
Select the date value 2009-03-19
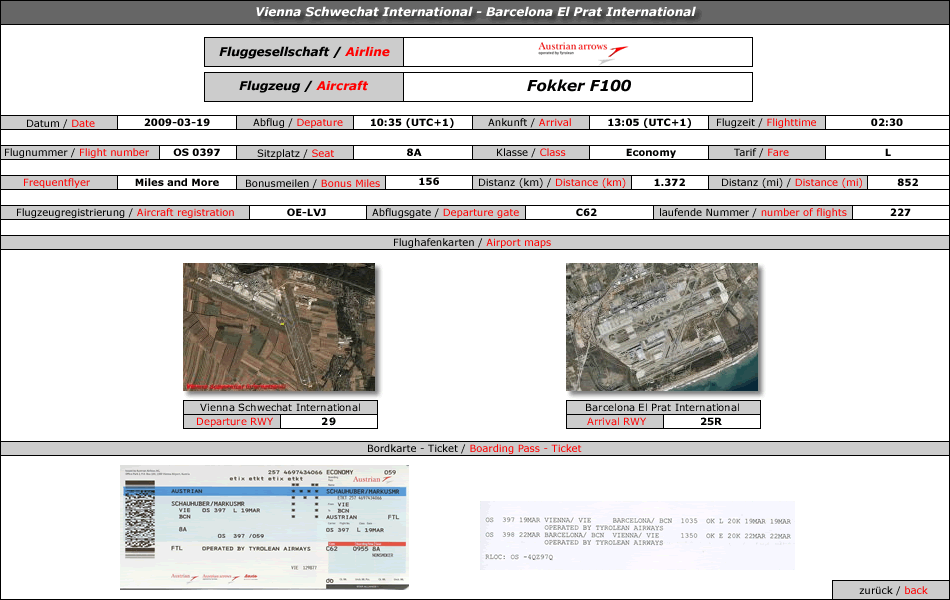click(x=177, y=122)
